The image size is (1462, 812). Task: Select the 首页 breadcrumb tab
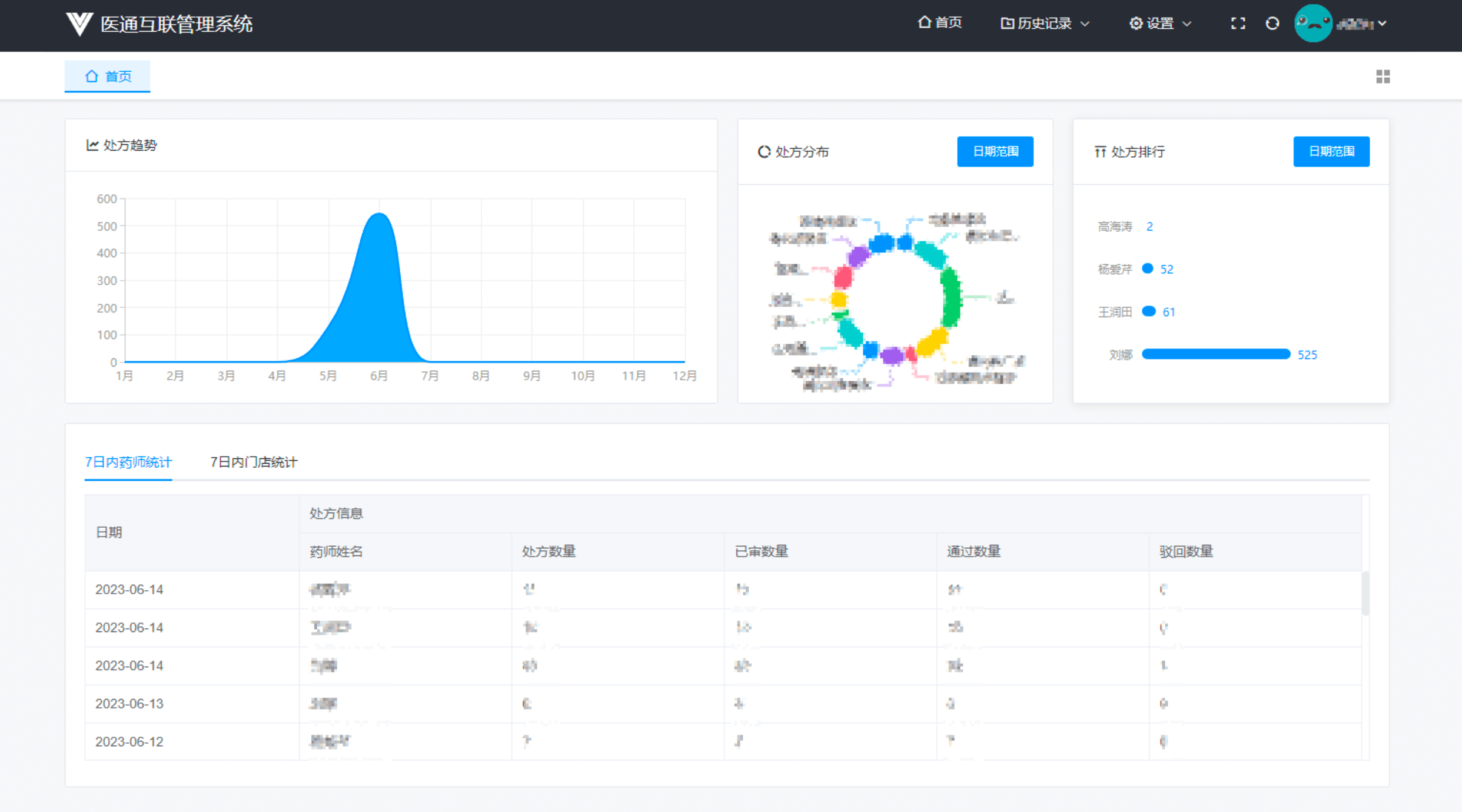click(107, 76)
